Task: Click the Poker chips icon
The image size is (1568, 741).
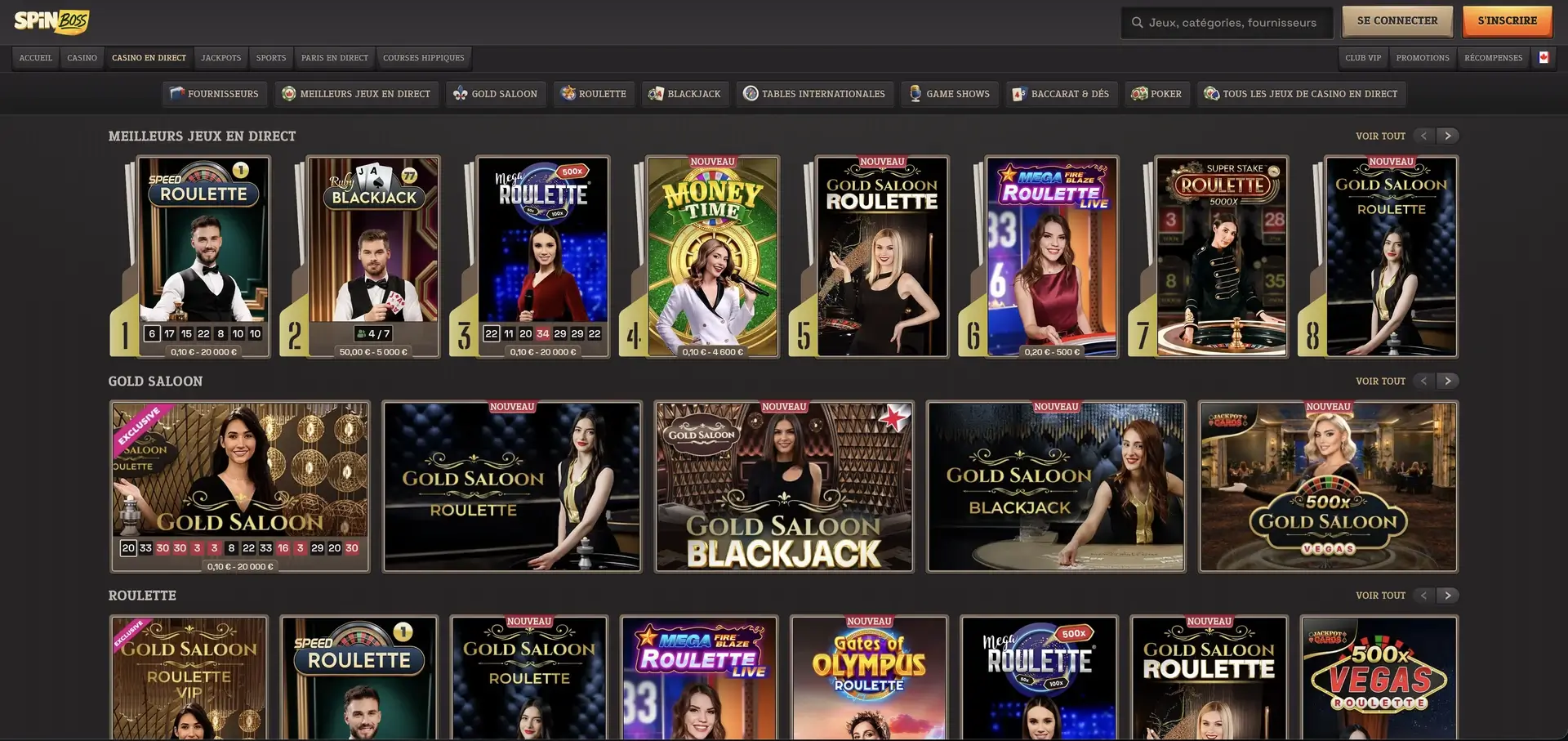Action: [x=1139, y=94]
